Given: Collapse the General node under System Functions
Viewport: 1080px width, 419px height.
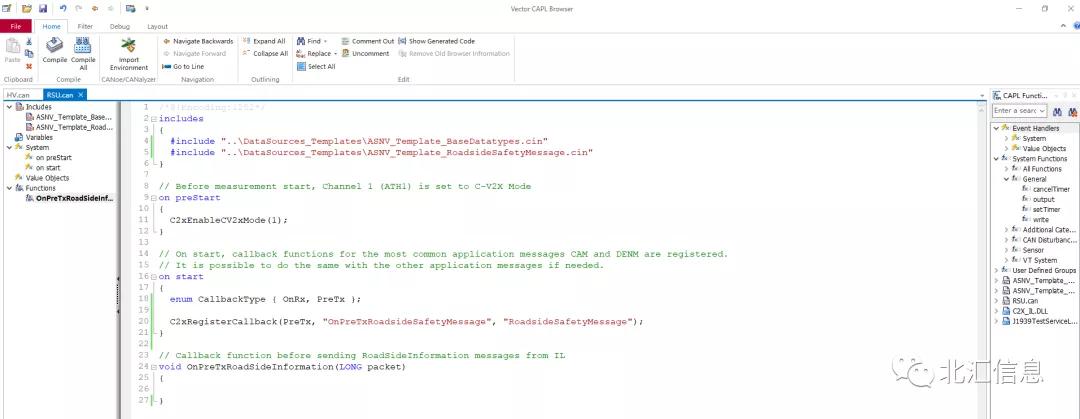Looking at the screenshot, I should point(1006,179).
